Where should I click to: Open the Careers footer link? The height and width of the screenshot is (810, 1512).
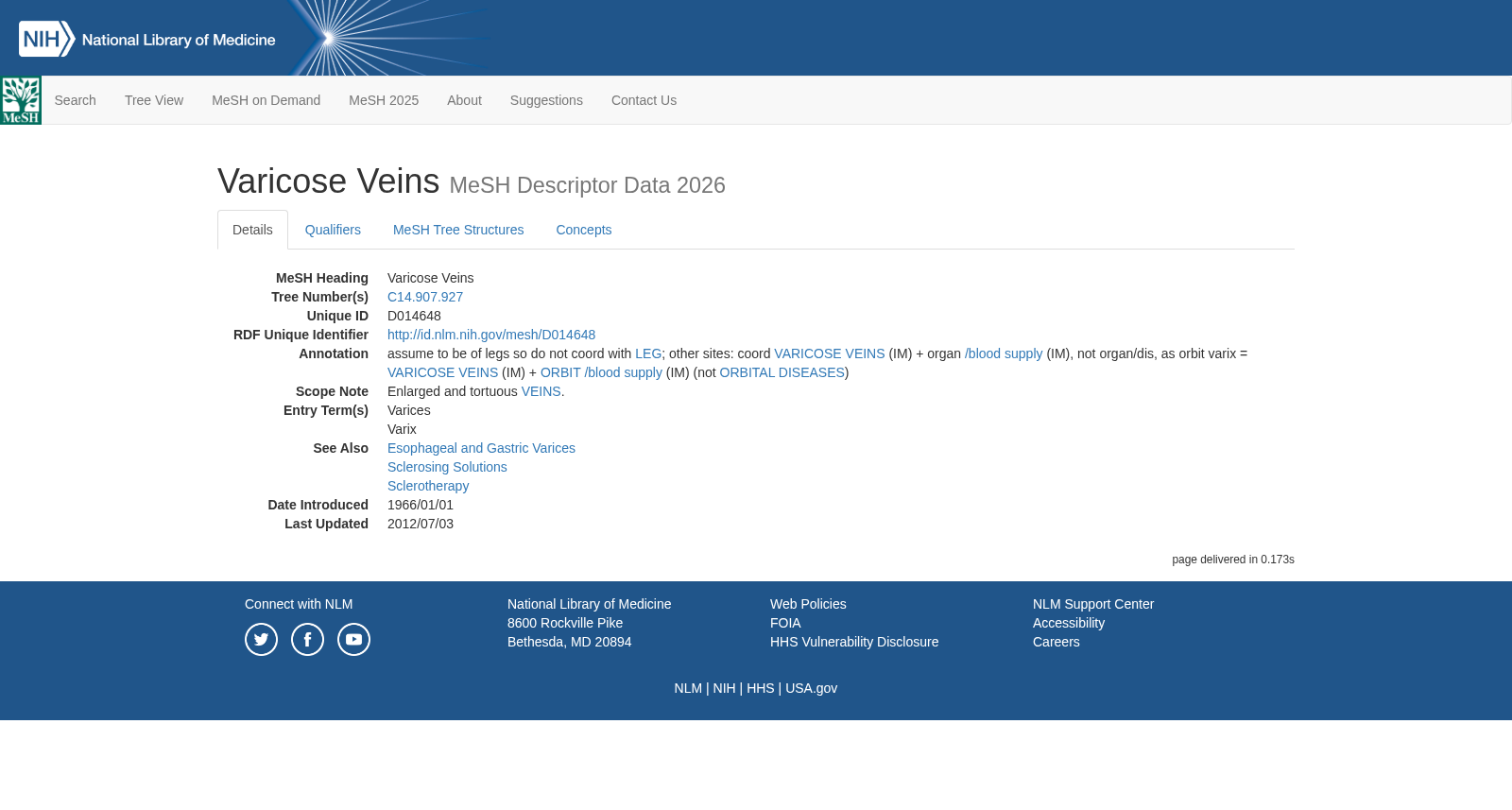point(1056,642)
